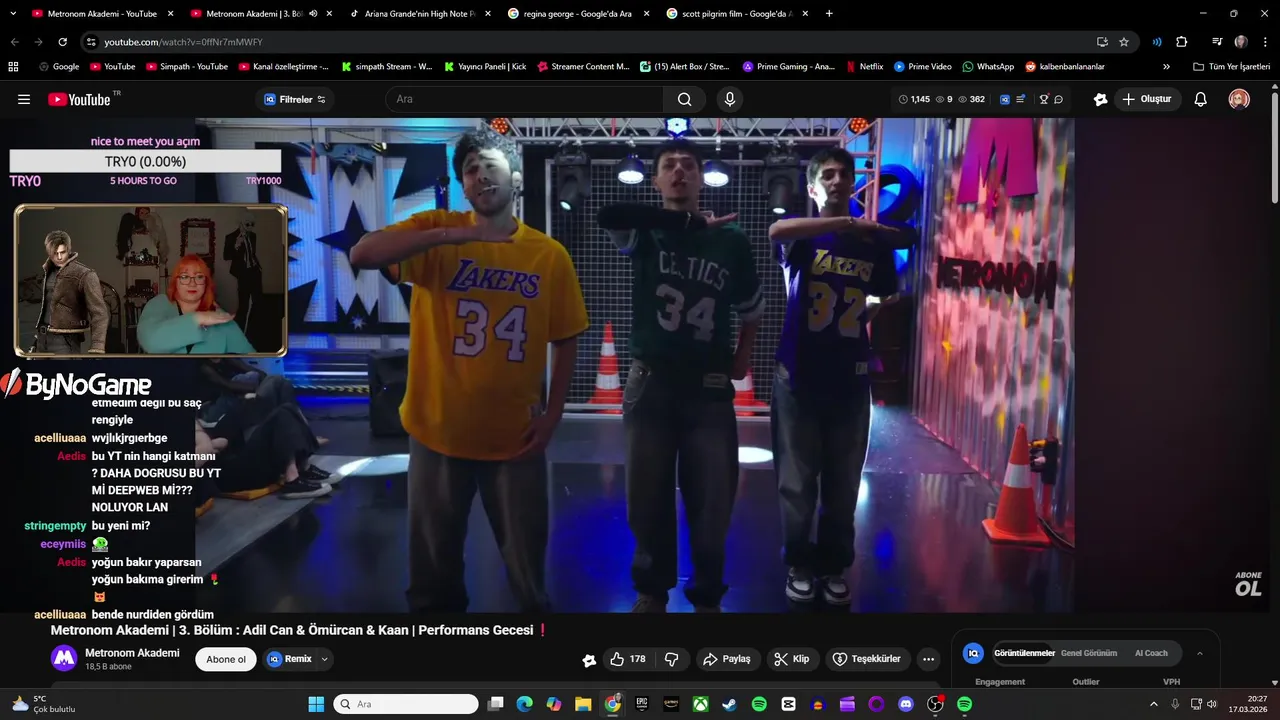1280x720 pixels.
Task: Click the vidIQ star icon near Oluştur
Action: [1100, 99]
